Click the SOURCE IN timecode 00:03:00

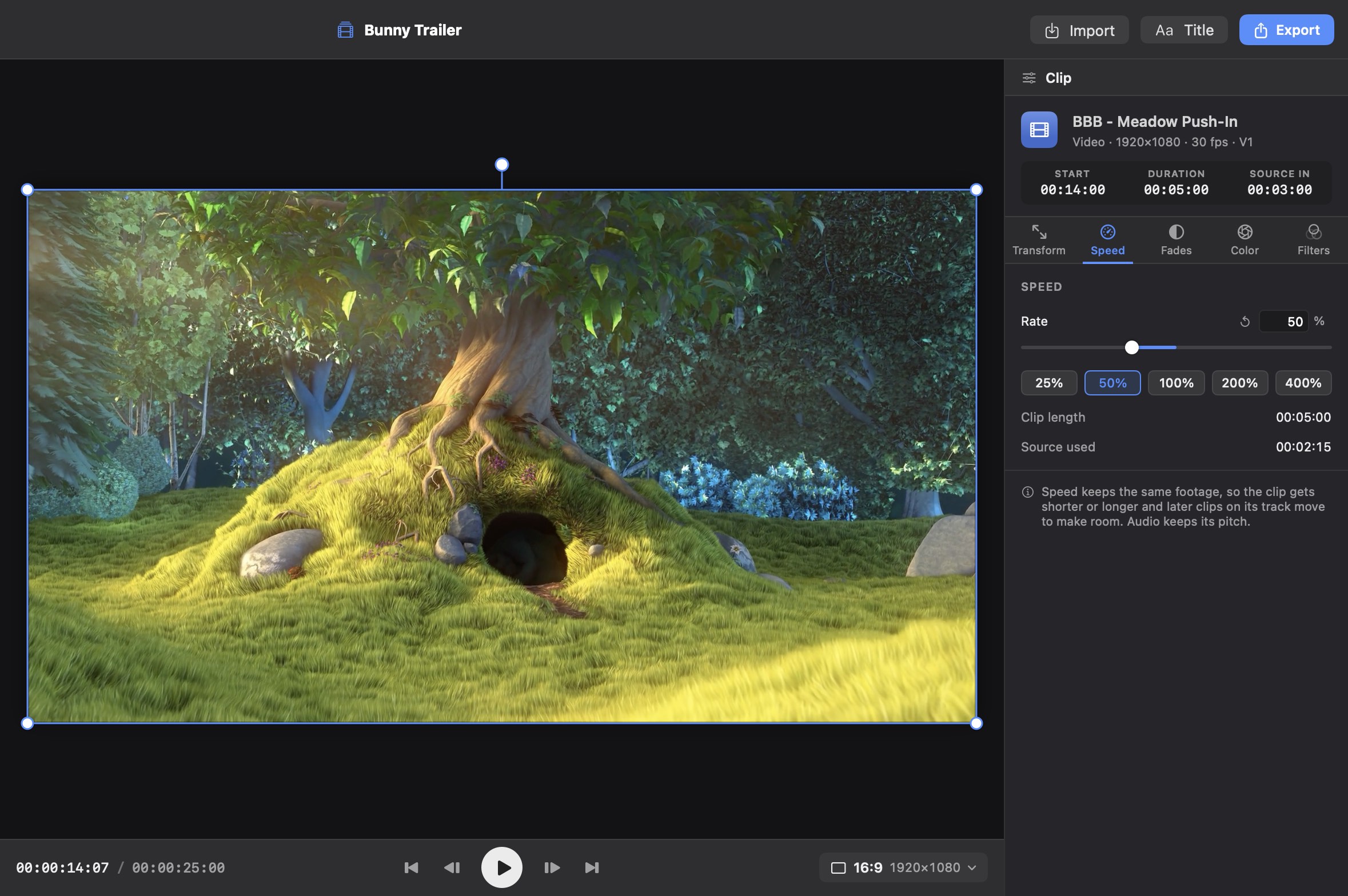[x=1279, y=190]
